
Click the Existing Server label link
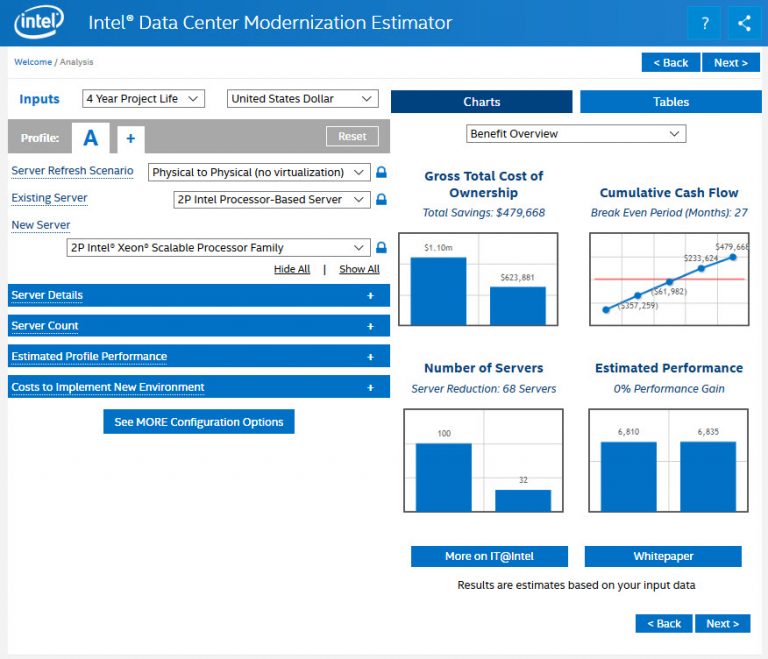49,198
